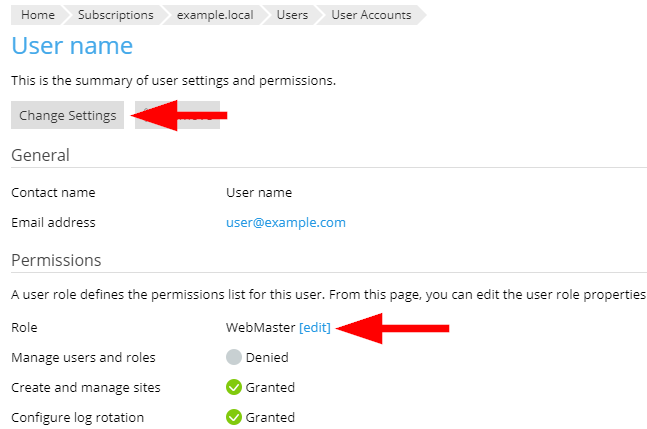Click the Configure log rotation label
647x429 pixels.
[x=78, y=417]
